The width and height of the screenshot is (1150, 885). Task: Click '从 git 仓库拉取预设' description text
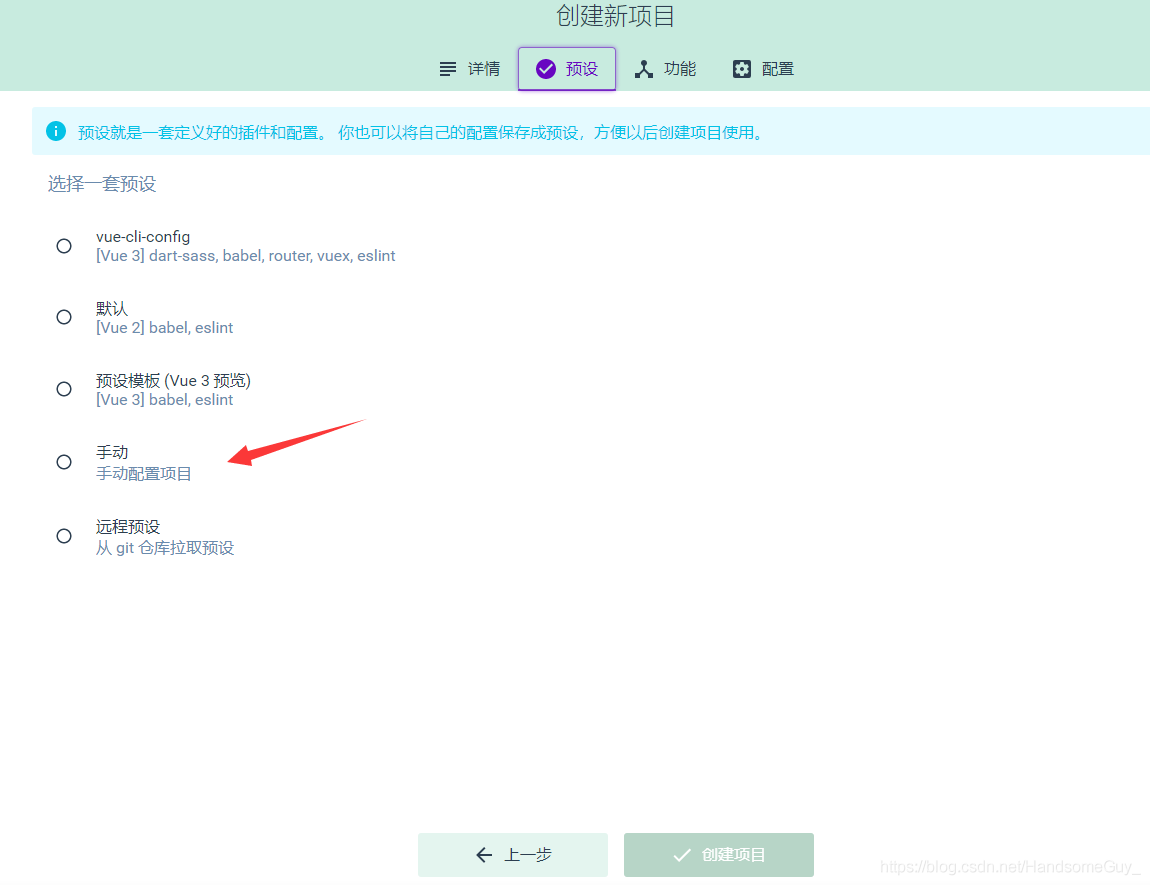coord(165,548)
